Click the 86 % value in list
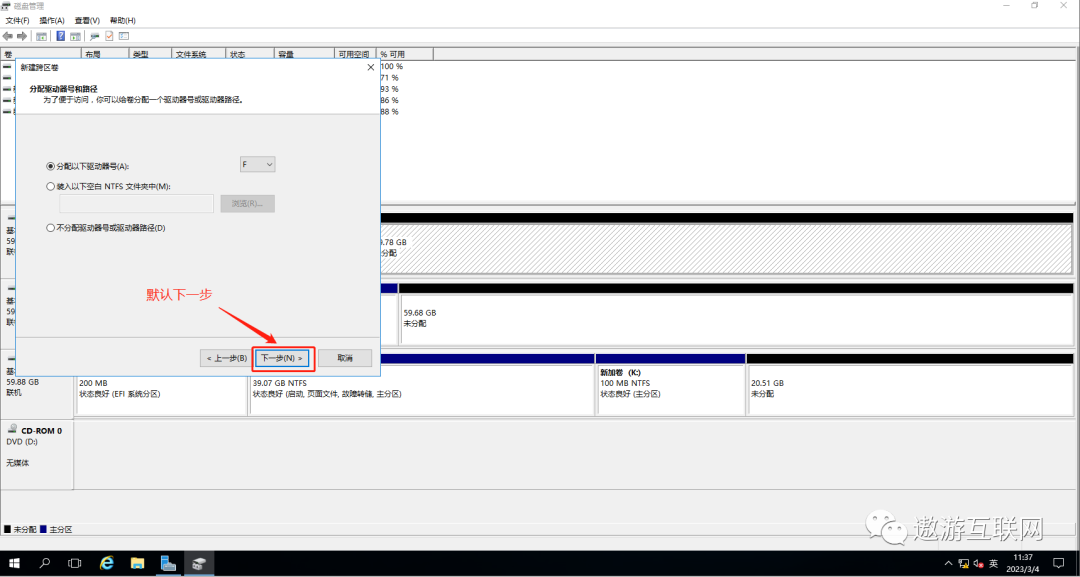The image size is (1080, 577). (390, 101)
